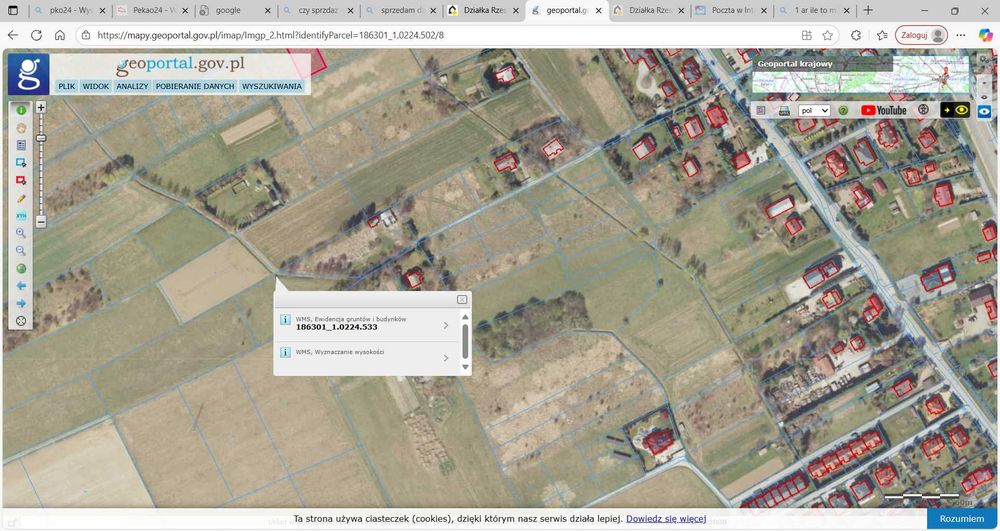Select the red rectangle selection tool
Image resolution: width=1000 pixels, height=531 pixels.
pyautogui.click(x=21, y=180)
